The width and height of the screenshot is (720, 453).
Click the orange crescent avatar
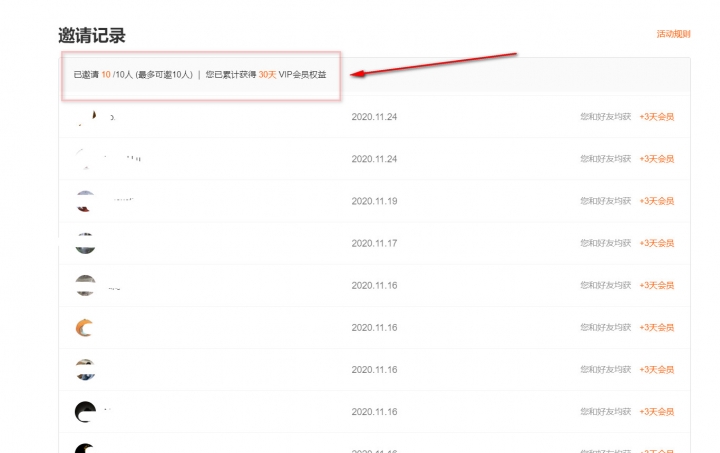point(85,327)
